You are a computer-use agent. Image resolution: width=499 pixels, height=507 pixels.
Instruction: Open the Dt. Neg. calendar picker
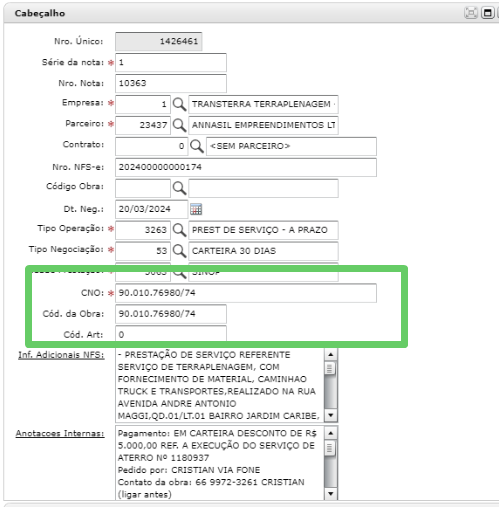196,209
